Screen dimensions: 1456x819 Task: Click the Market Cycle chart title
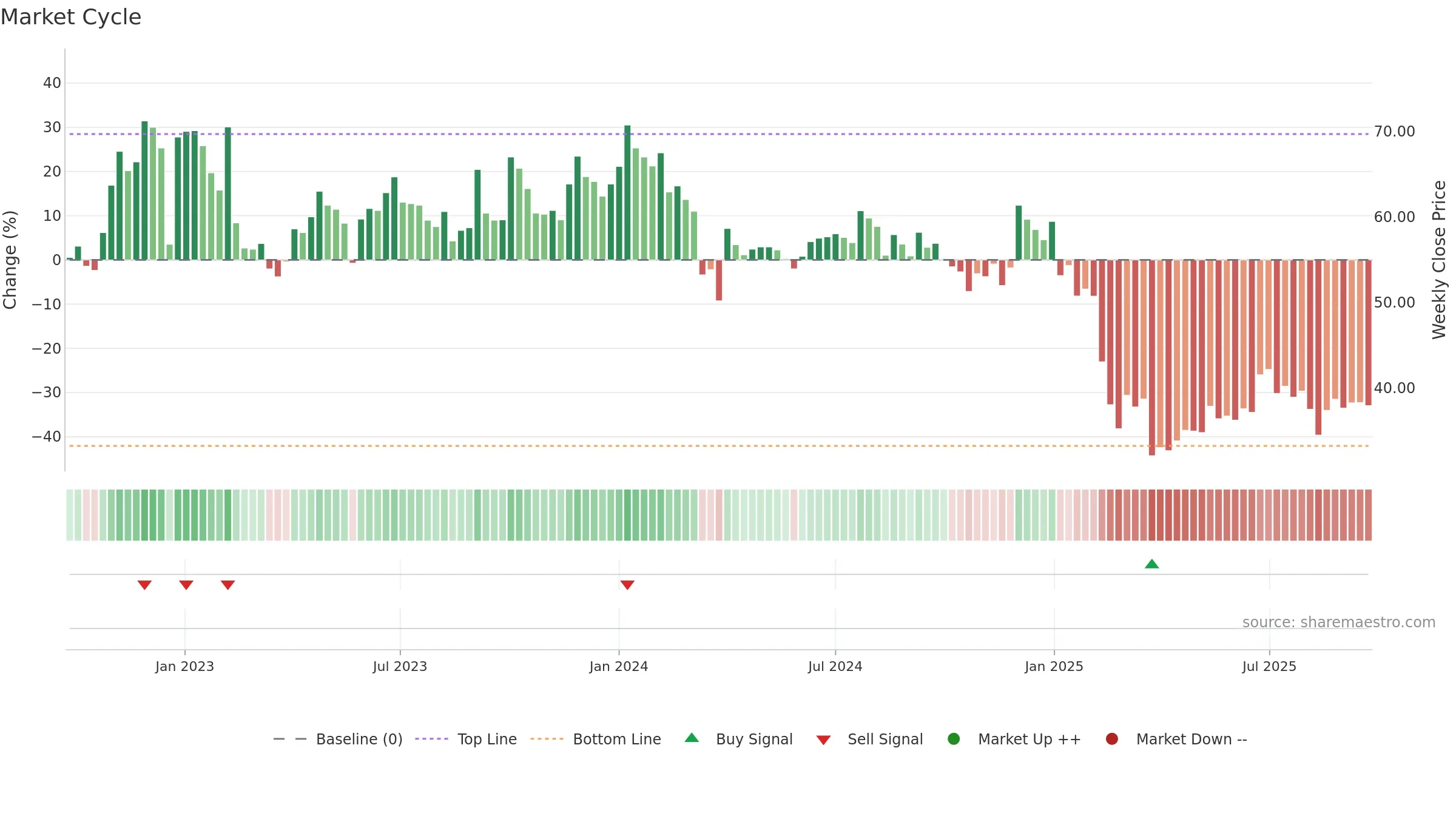point(71,17)
